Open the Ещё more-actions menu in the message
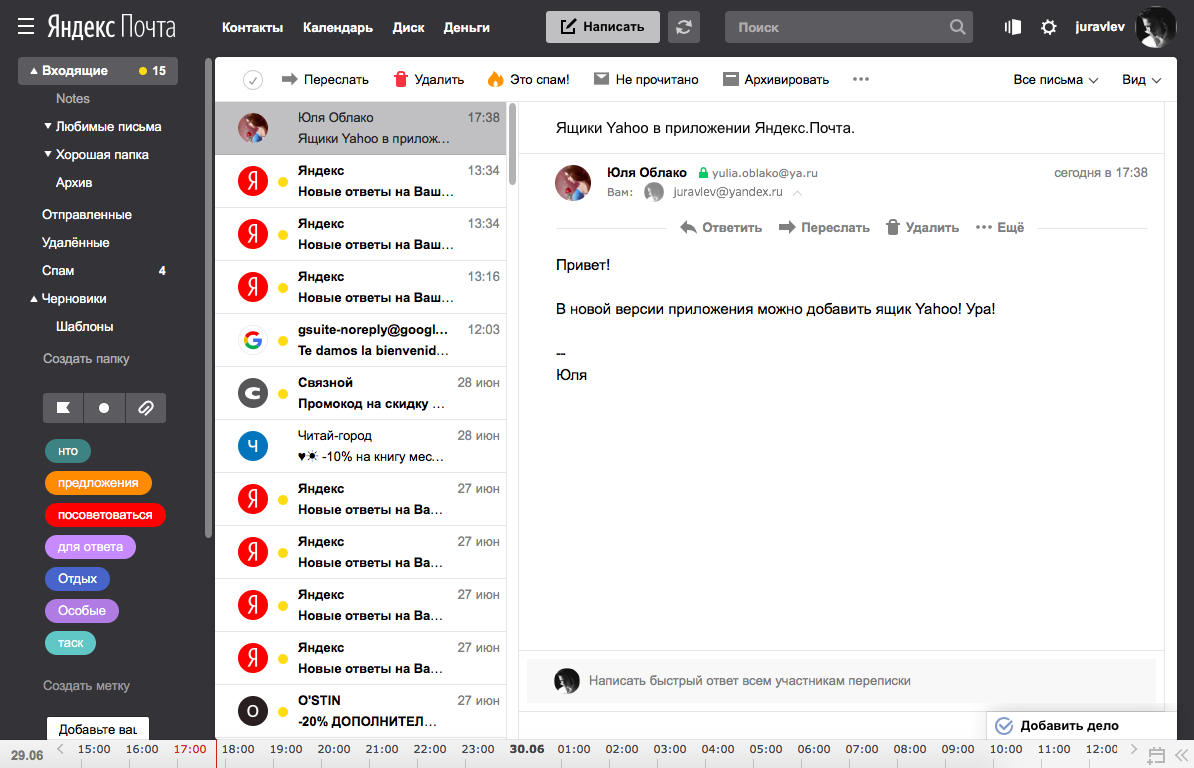Viewport: 1194px width, 768px height. (1000, 228)
